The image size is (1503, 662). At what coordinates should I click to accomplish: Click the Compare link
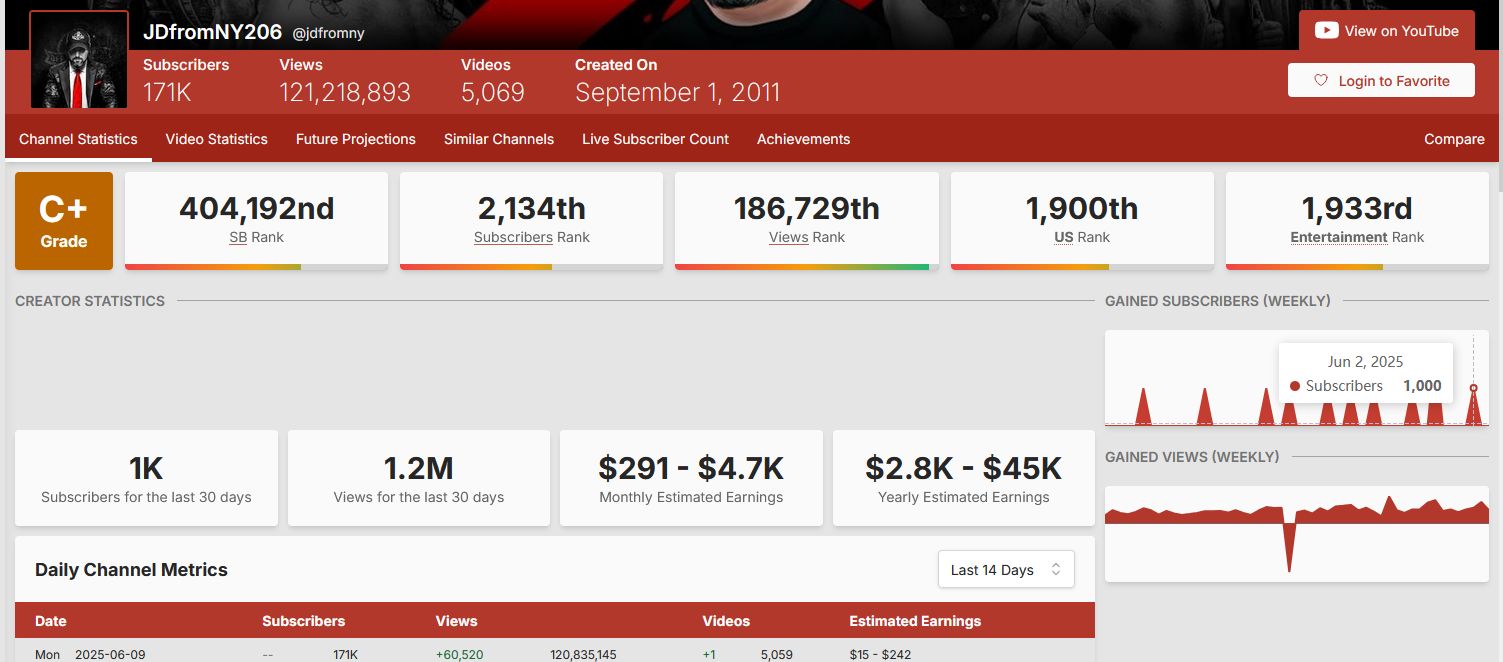1454,139
